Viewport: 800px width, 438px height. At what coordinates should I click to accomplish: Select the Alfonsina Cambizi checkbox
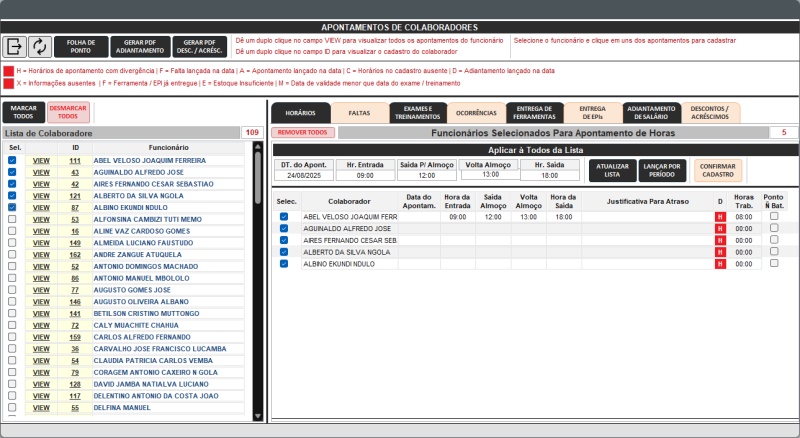pos(12,219)
